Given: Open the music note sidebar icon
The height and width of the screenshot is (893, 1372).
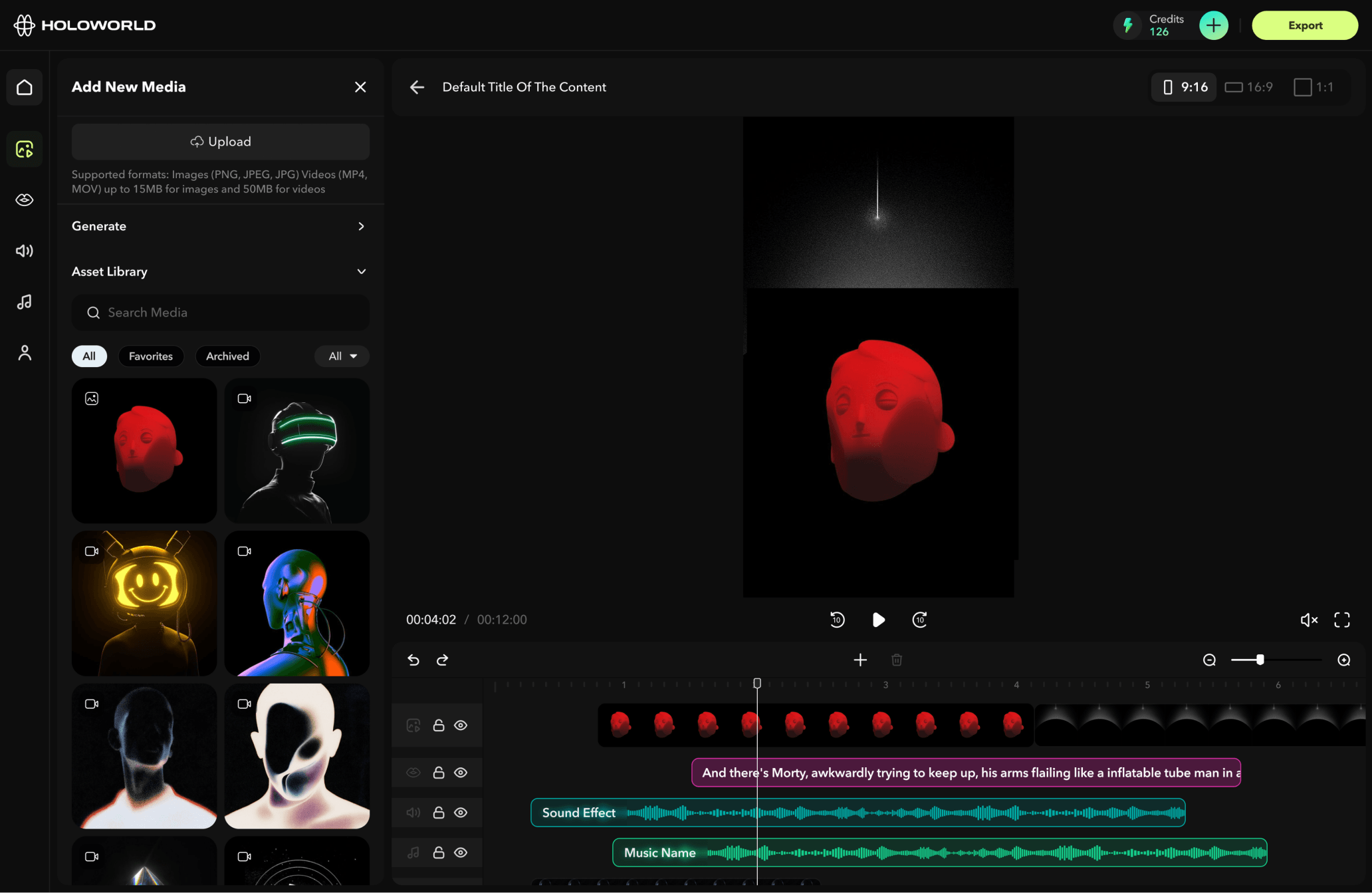Looking at the screenshot, I should [x=25, y=302].
